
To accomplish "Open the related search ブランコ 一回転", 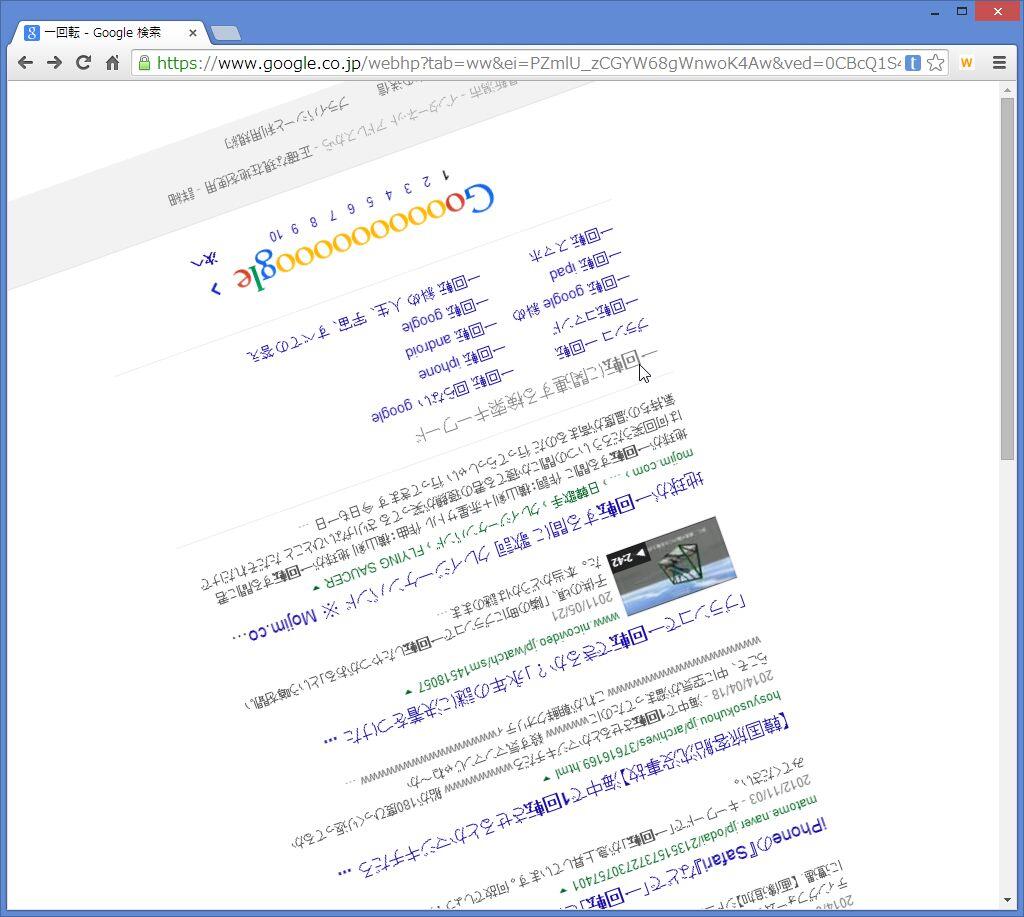I will point(602,340).
